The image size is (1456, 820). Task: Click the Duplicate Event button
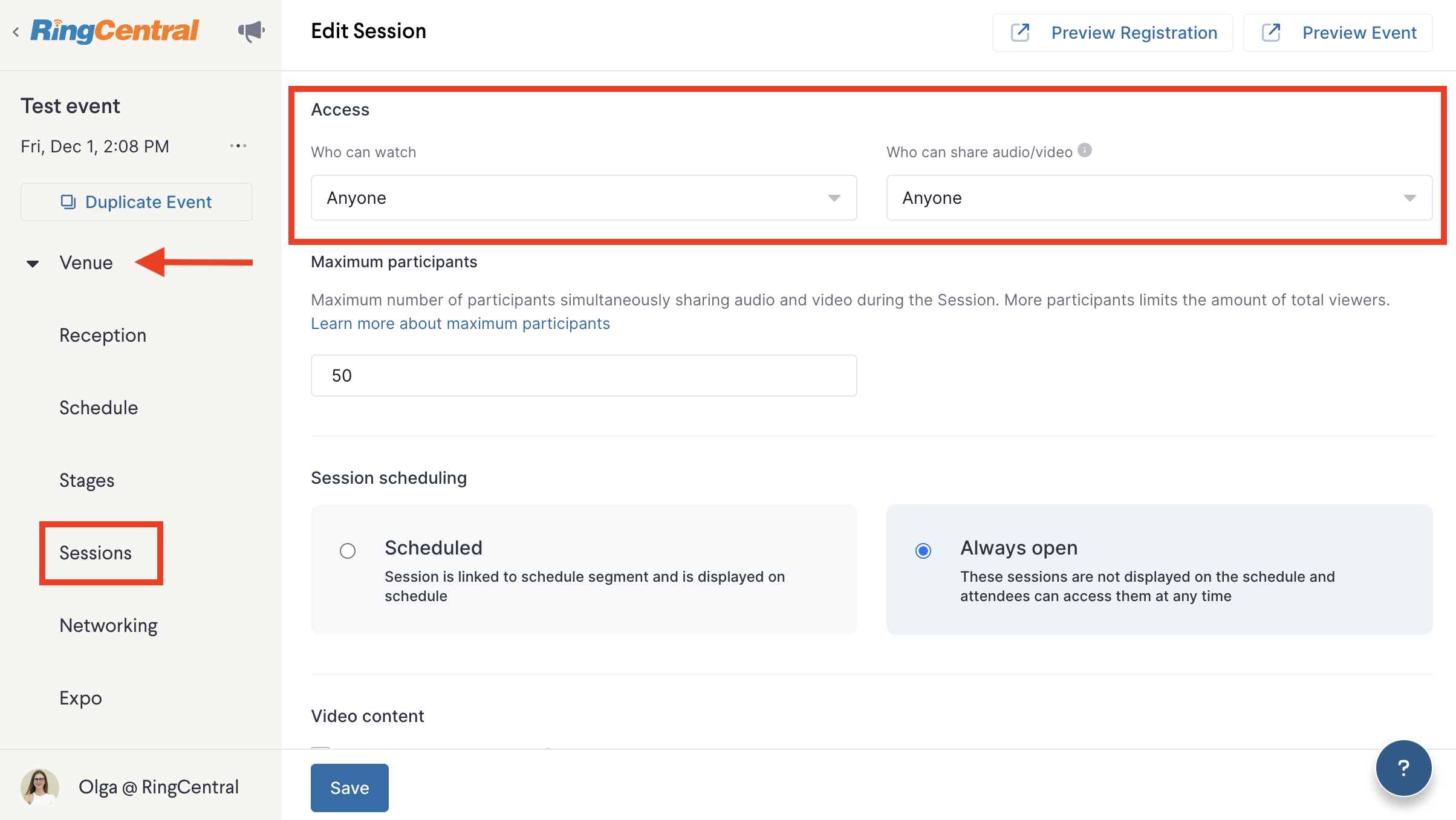(137, 202)
